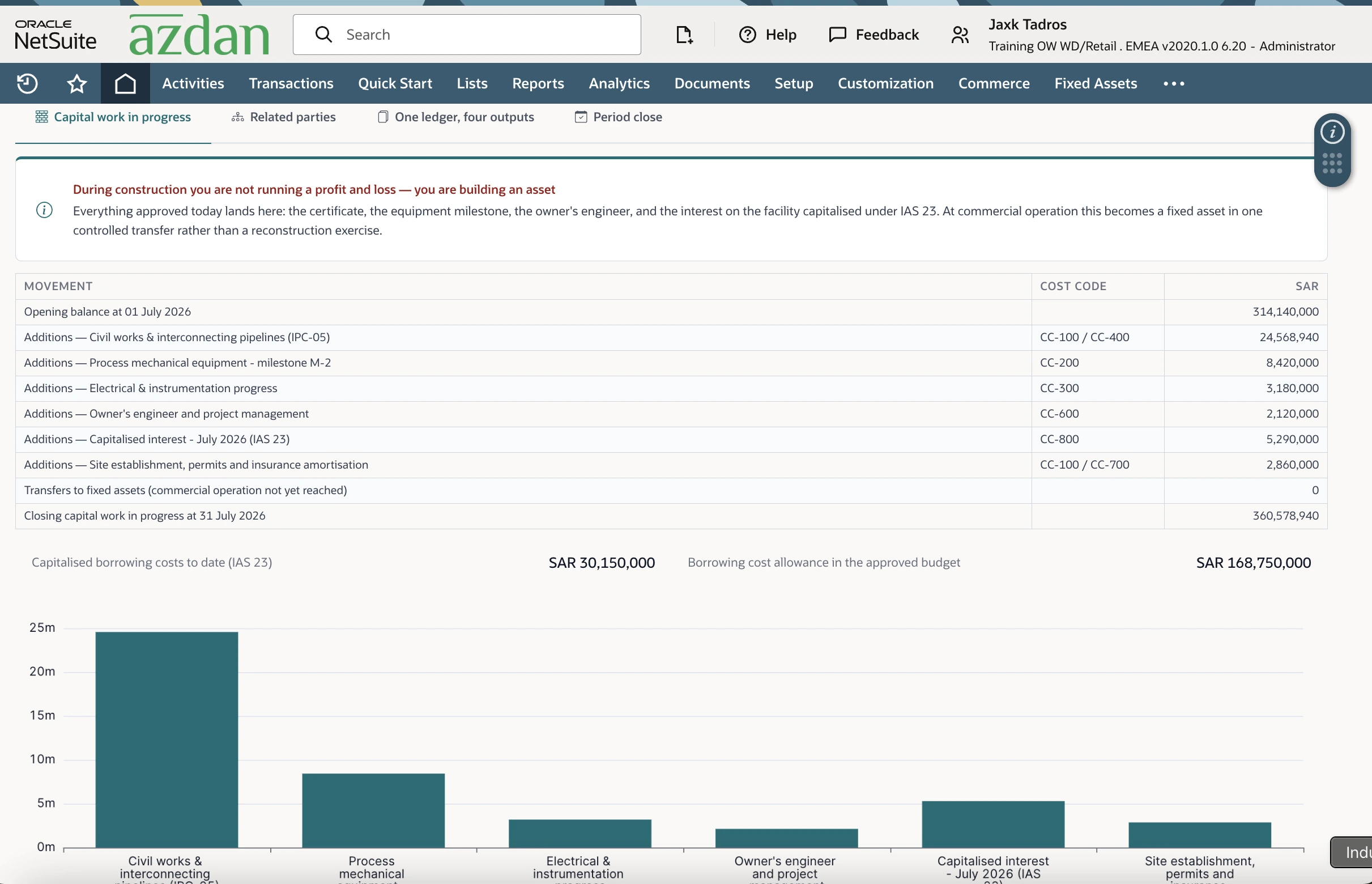The height and width of the screenshot is (884, 1372).
Task: Open the Setup menu
Action: [x=794, y=83]
